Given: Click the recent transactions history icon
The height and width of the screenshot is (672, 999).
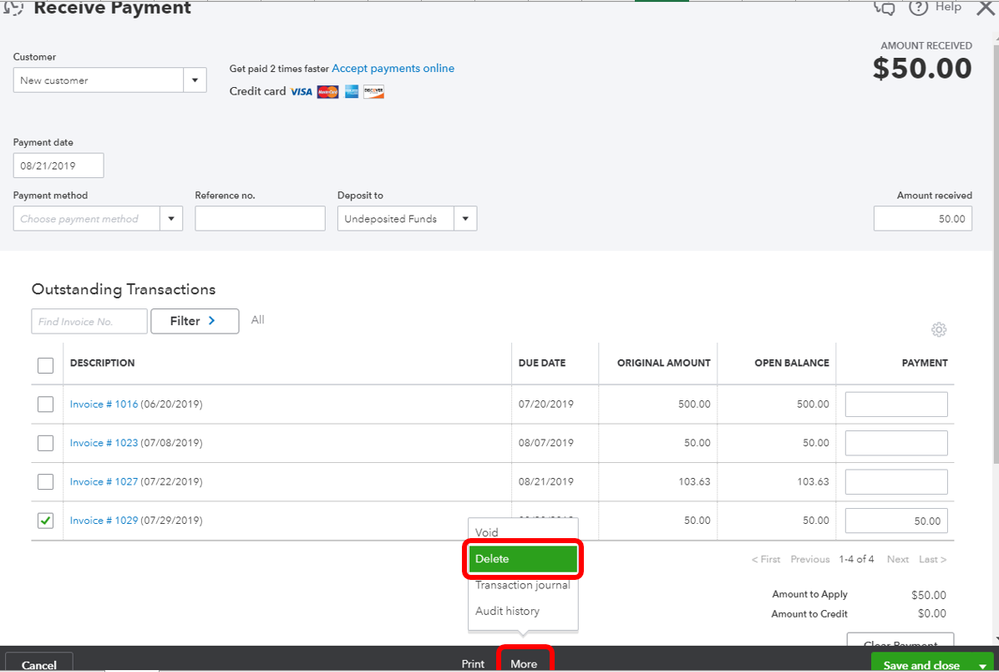Looking at the screenshot, I should click(13, 8).
